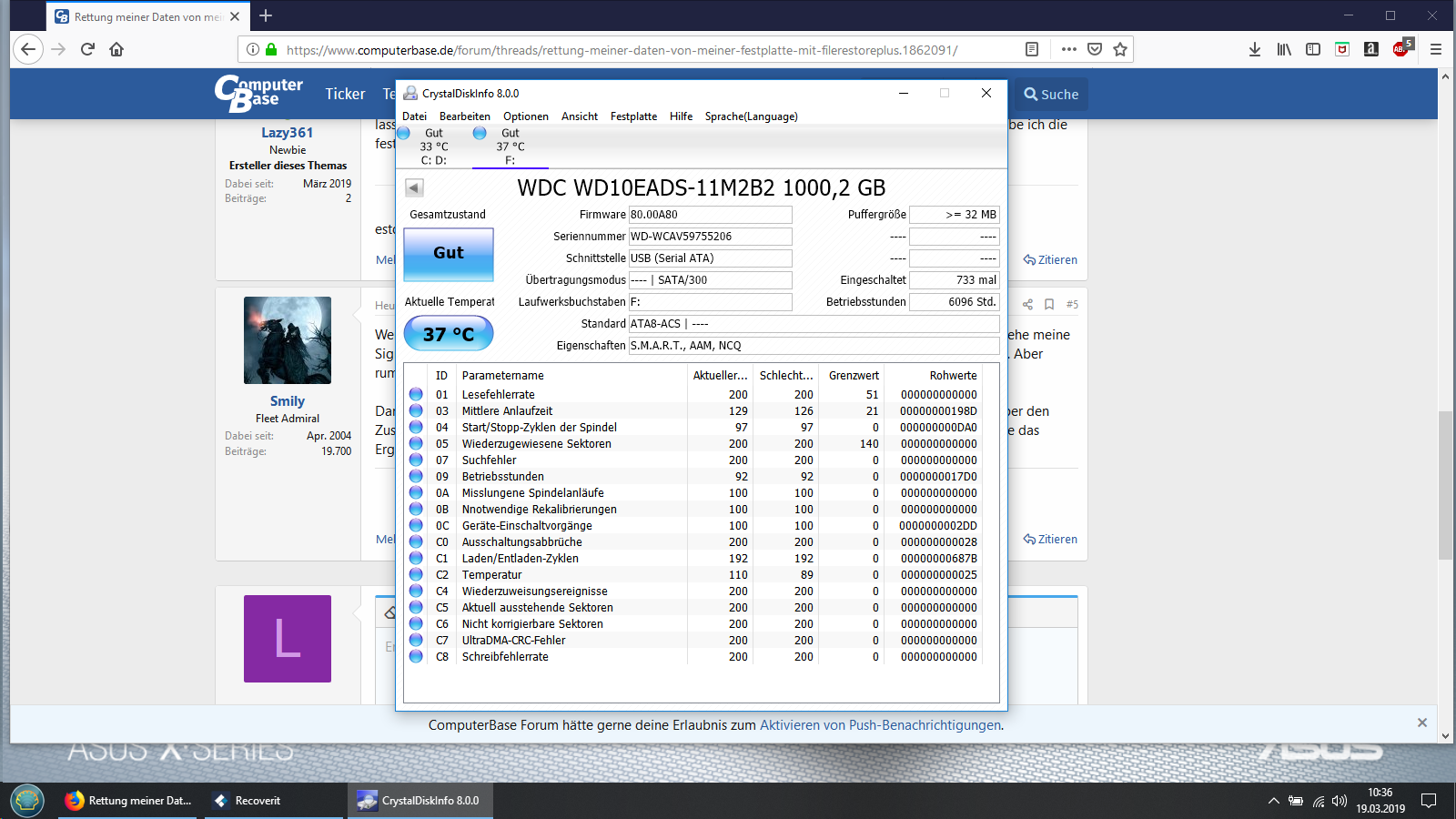Click the Zitieren link under Lazy361's post
This screenshot has height=819, width=1456.
tap(1050, 259)
